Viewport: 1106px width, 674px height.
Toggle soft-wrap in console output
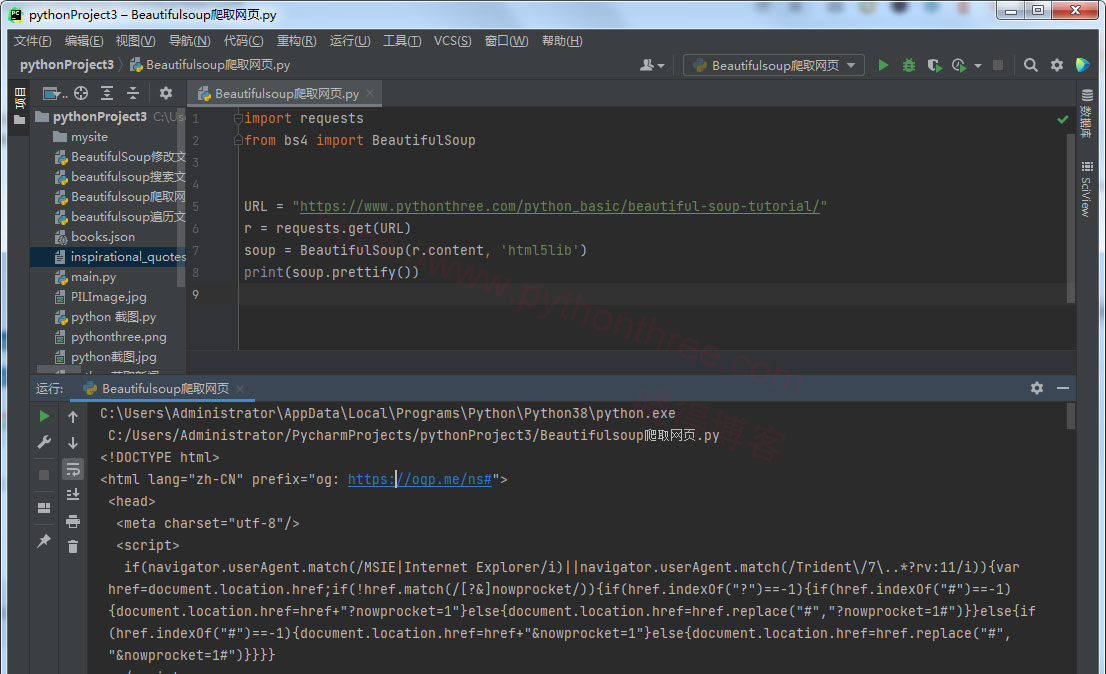[x=73, y=469]
